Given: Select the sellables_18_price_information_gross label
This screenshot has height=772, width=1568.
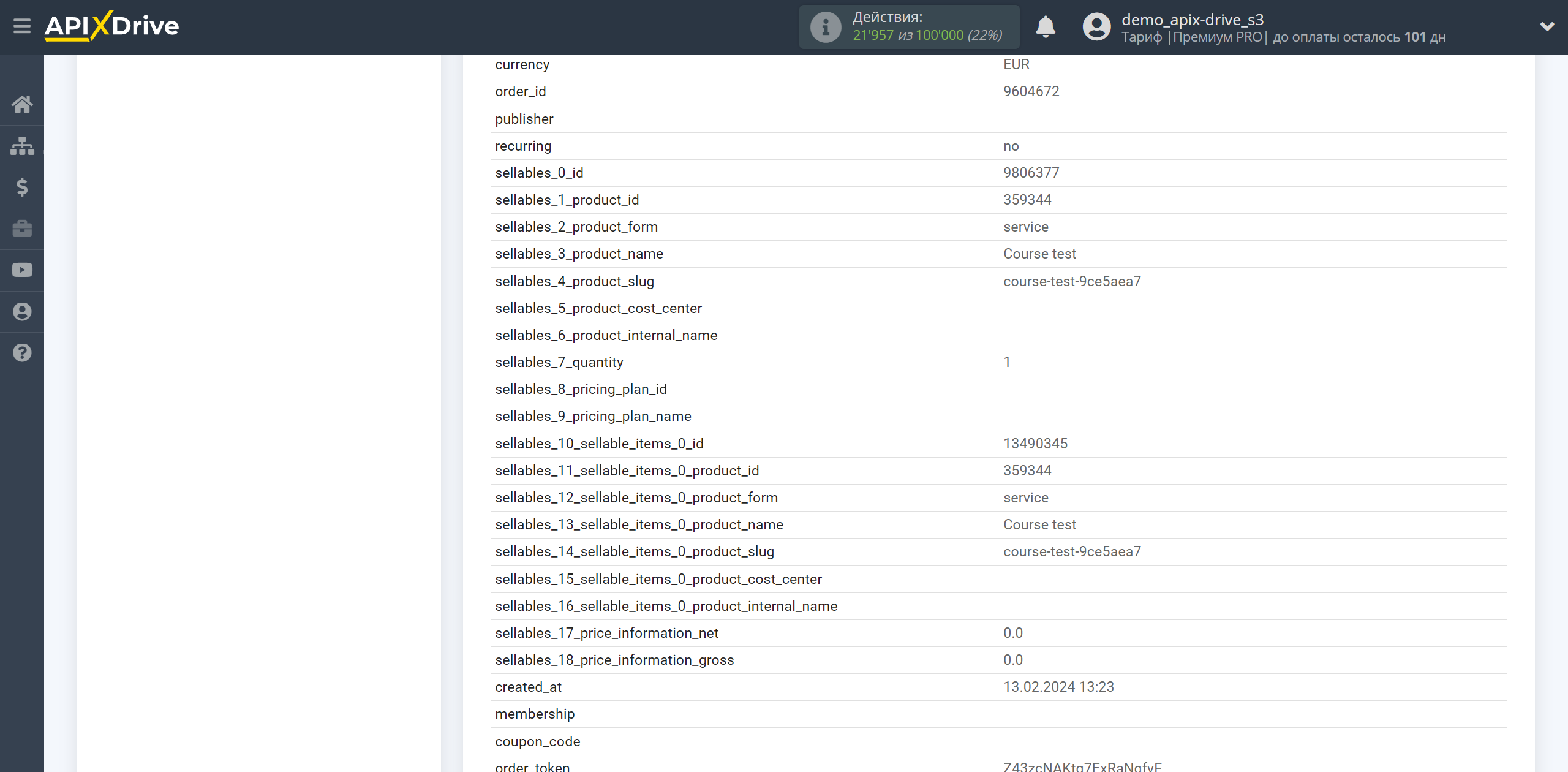Looking at the screenshot, I should click(x=614, y=660).
